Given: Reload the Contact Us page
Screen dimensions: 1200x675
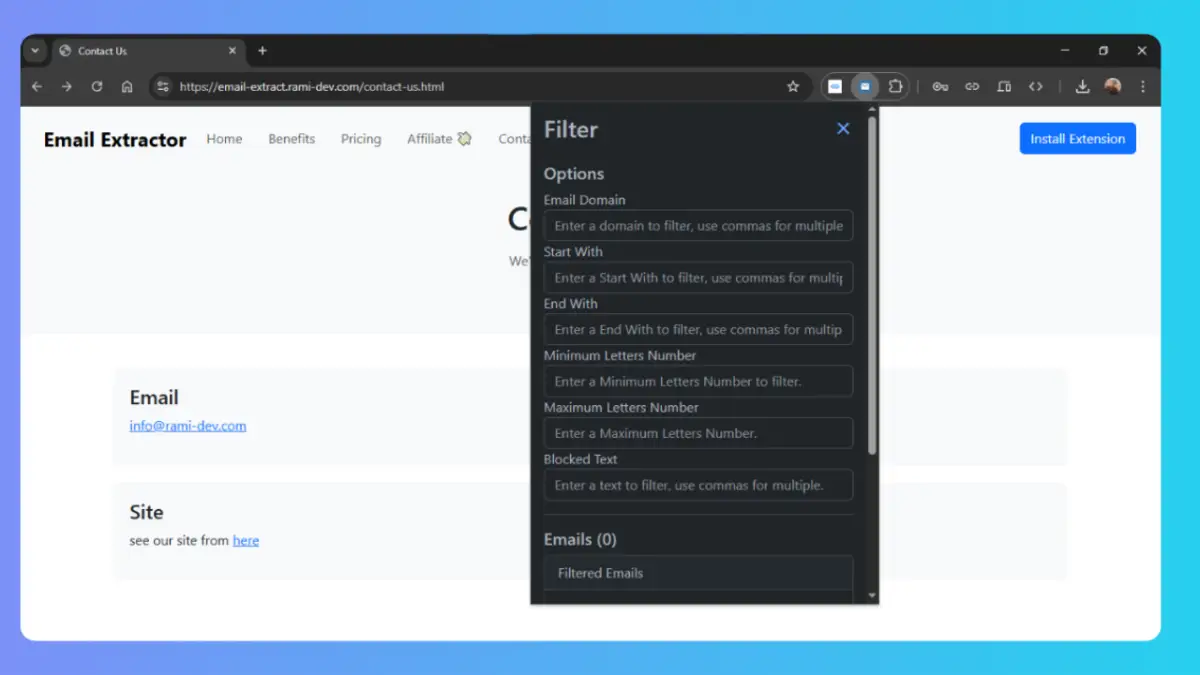Looking at the screenshot, I should [x=97, y=87].
